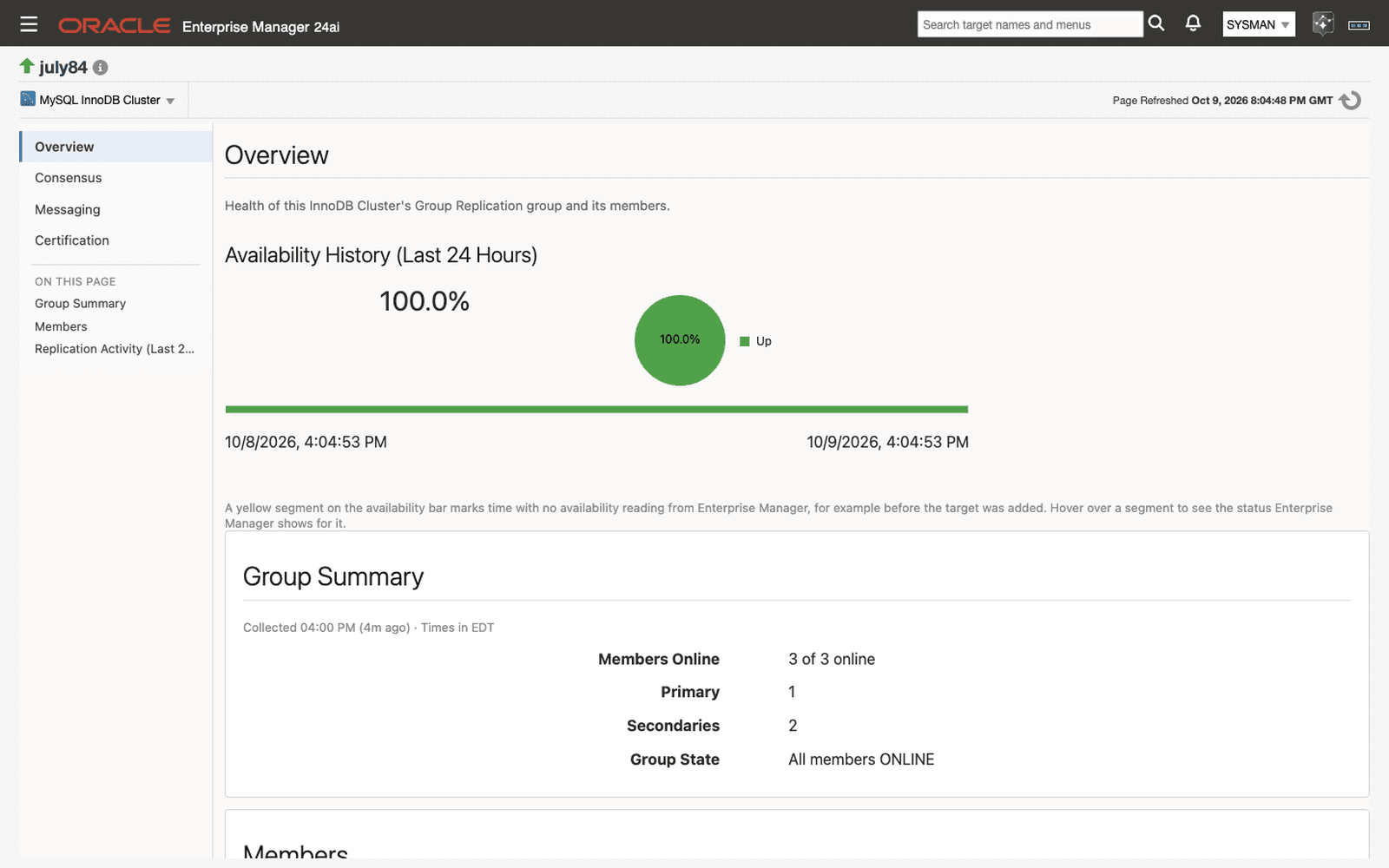Click 'All members ONLINE' group state
The height and width of the screenshot is (868, 1389).
coord(861,759)
